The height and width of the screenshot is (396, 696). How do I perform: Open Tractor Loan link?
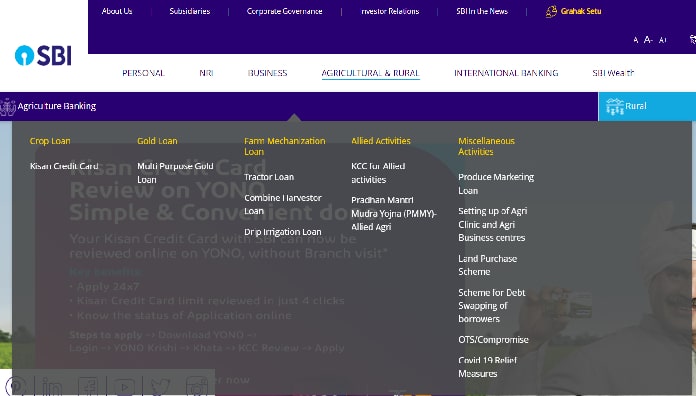coord(269,177)
